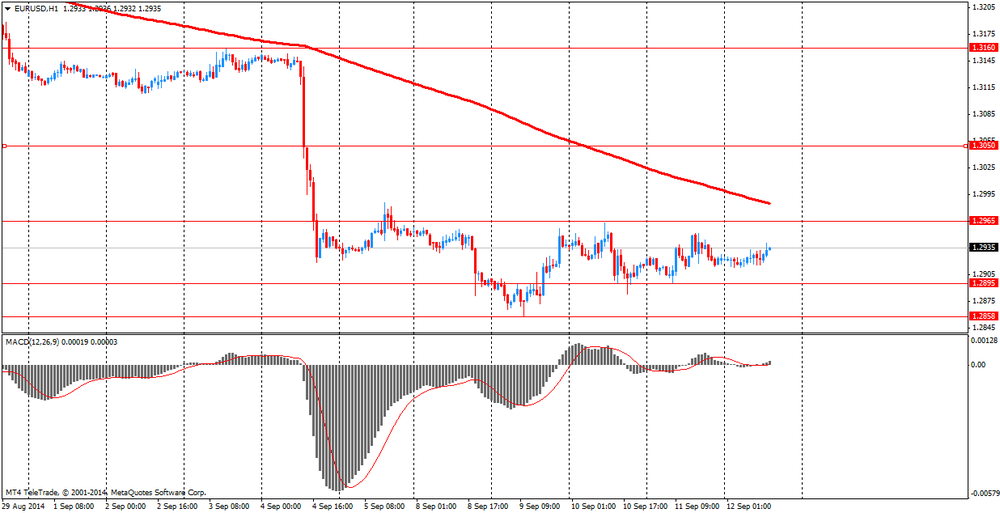Click the 4 Sep 16:00 time label
The width and height of the screenshot is (1000, 513).
(x=334, y=507)
